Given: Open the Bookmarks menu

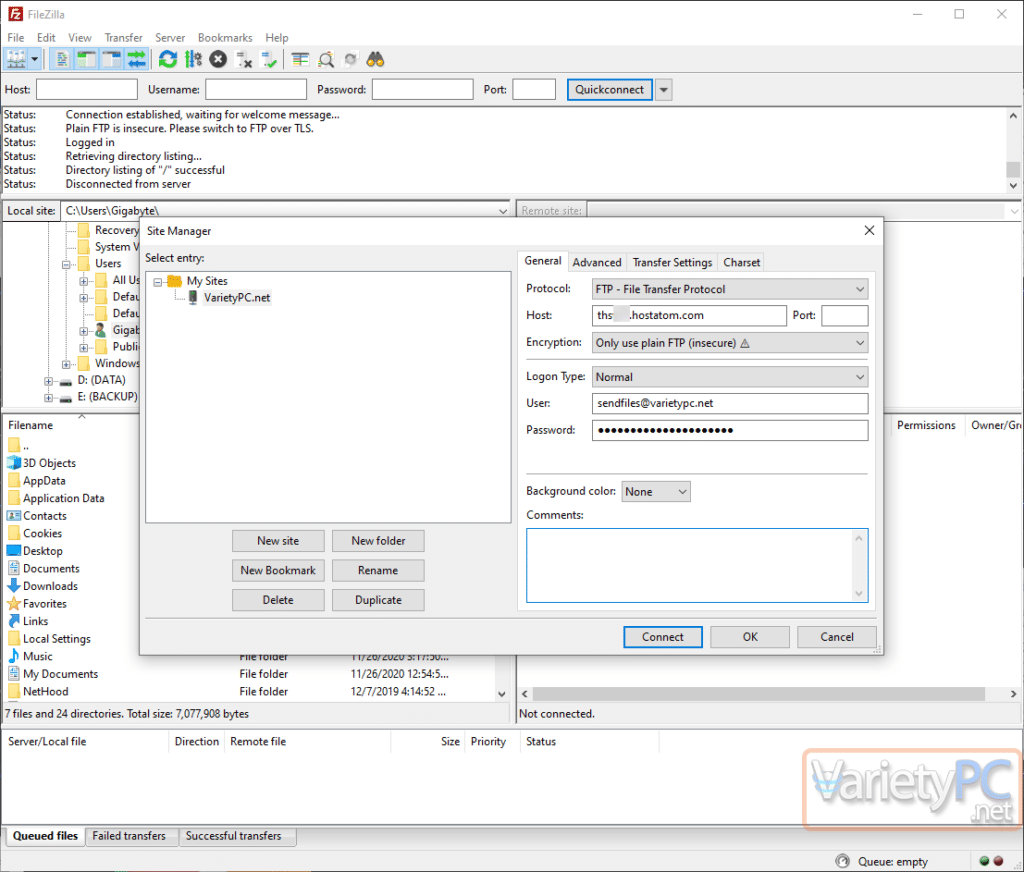Looking at the screenshot, I should [x=225, y=38].
